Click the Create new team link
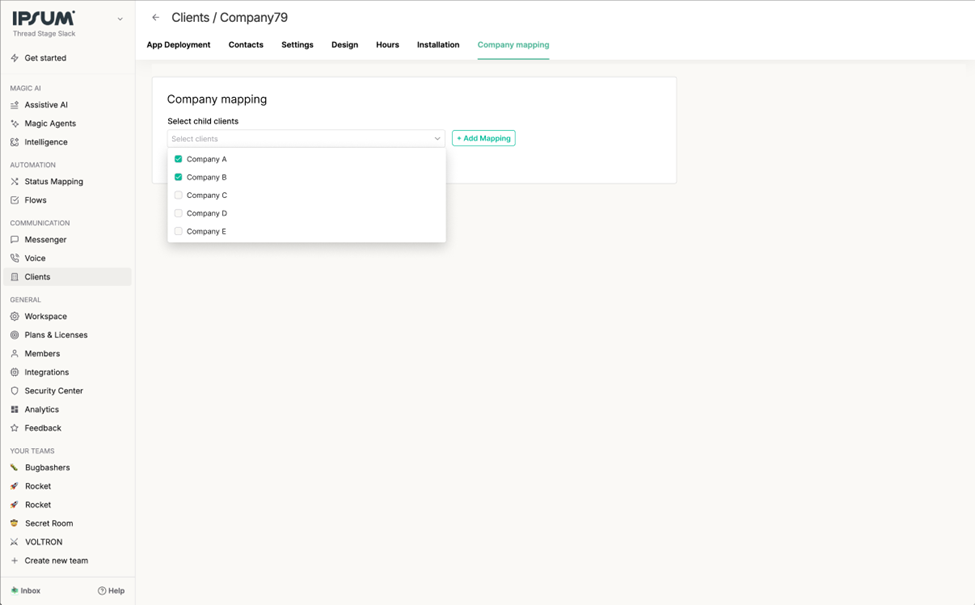Viewport: 975px width, 605px height. click(56, 561)
